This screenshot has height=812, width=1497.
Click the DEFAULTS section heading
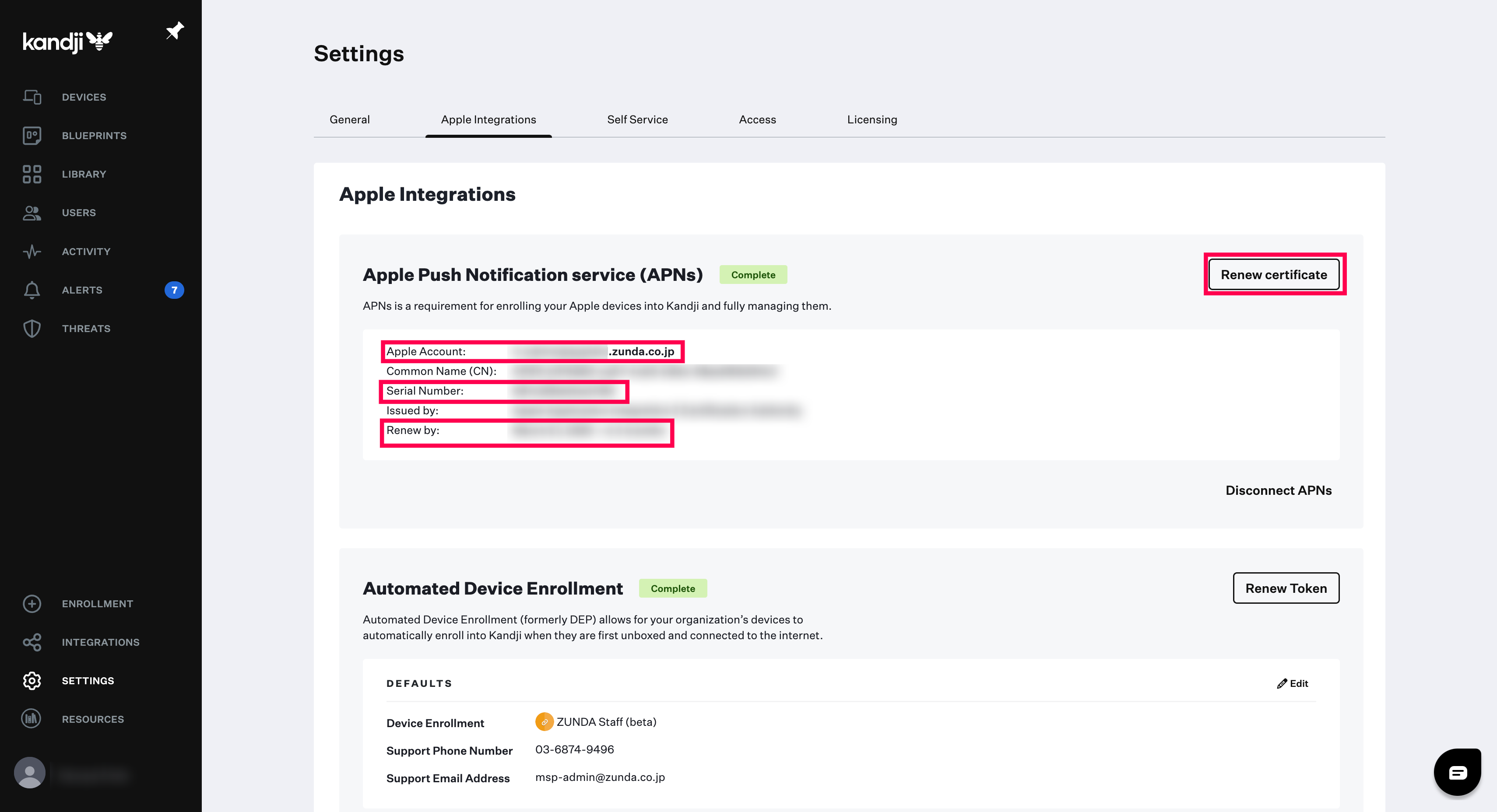(x=419, y=684)
